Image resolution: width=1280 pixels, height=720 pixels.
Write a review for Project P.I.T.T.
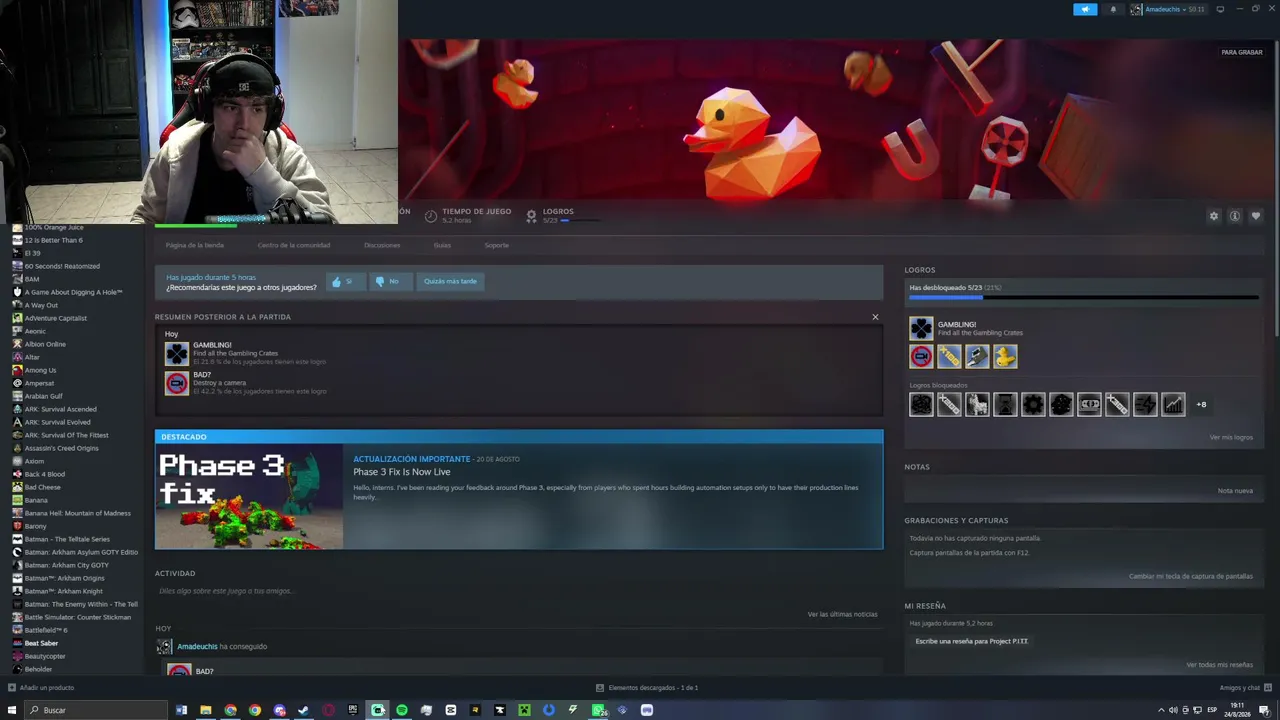point(972,641)
